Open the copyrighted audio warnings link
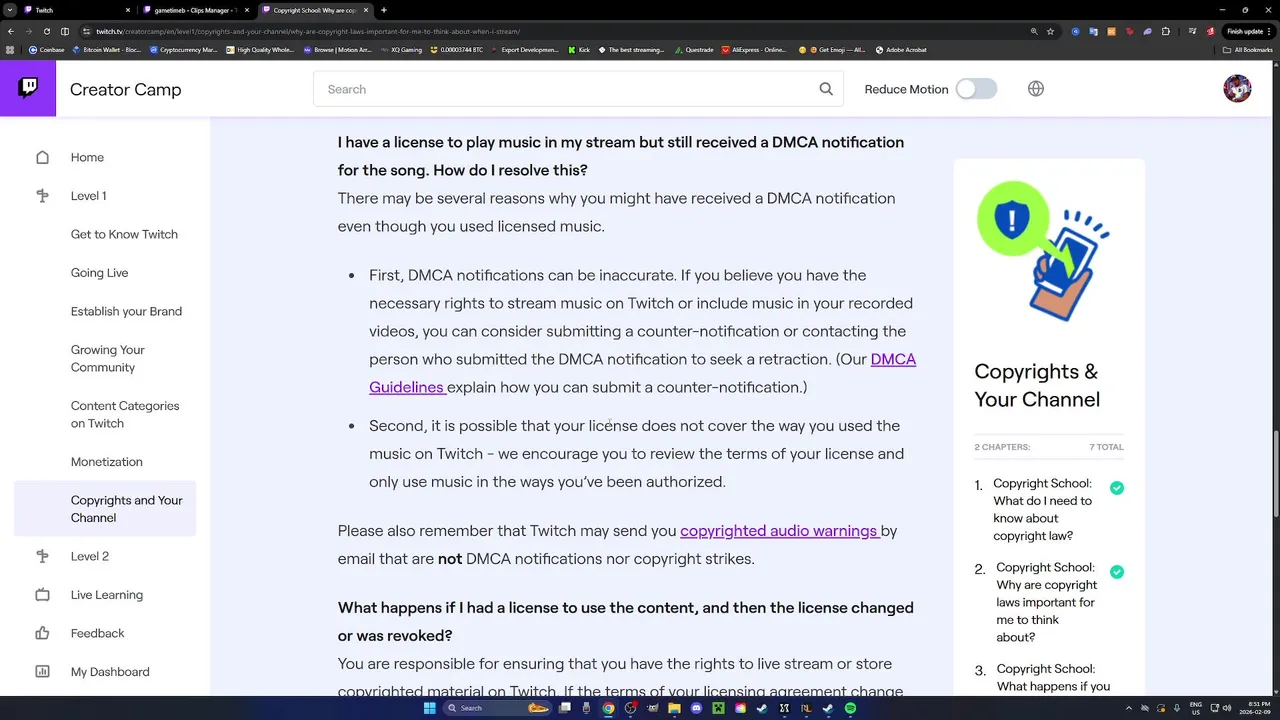This screenshot has height=720, width=1280. (779, 531)
